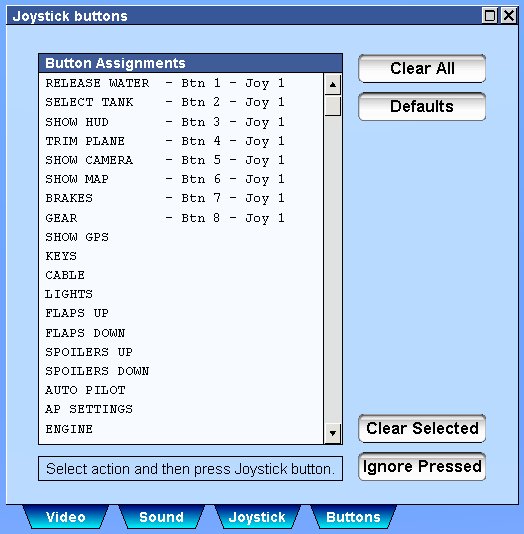The image size is (524, 534).
Task: Select the ENGINE action row
Action: (x=181, y=429)
